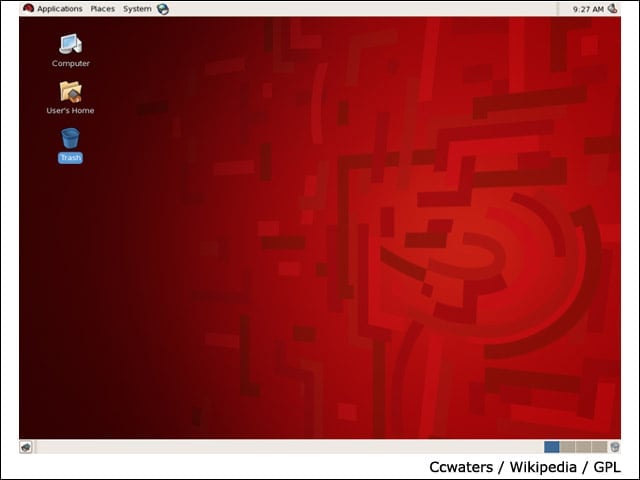Switch to the fourth workspace

click(x=599, y=447)
